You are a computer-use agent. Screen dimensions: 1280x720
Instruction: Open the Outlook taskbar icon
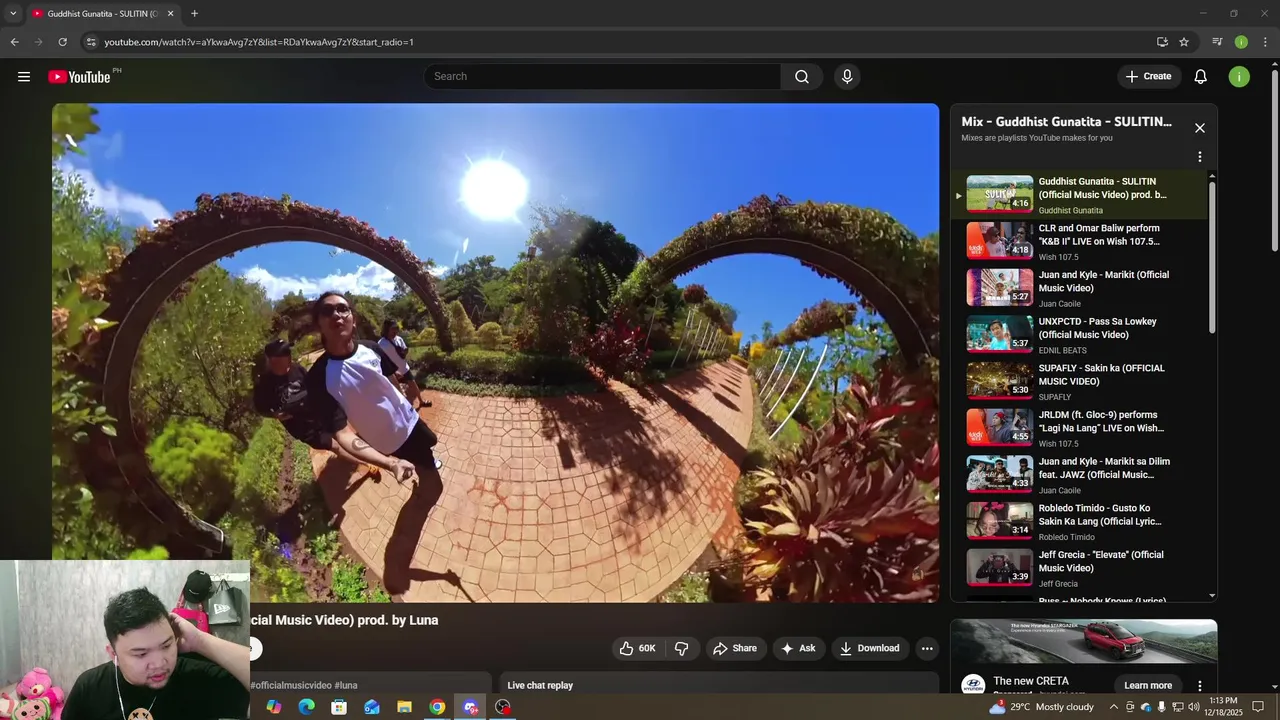pos(372,707)
